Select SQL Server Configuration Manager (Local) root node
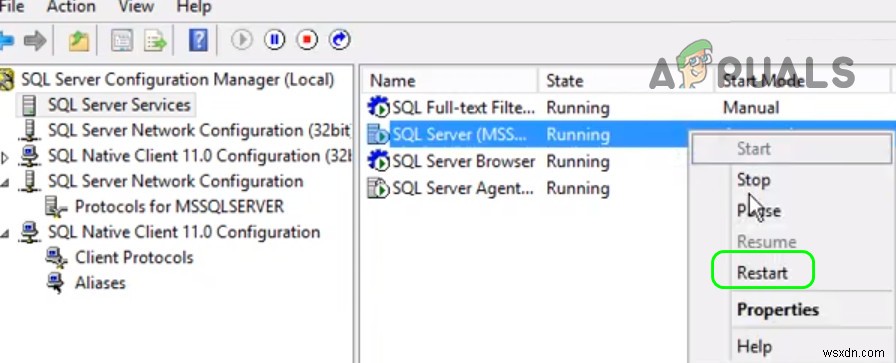Screen dimensions: 896x363 click(178, 79)
